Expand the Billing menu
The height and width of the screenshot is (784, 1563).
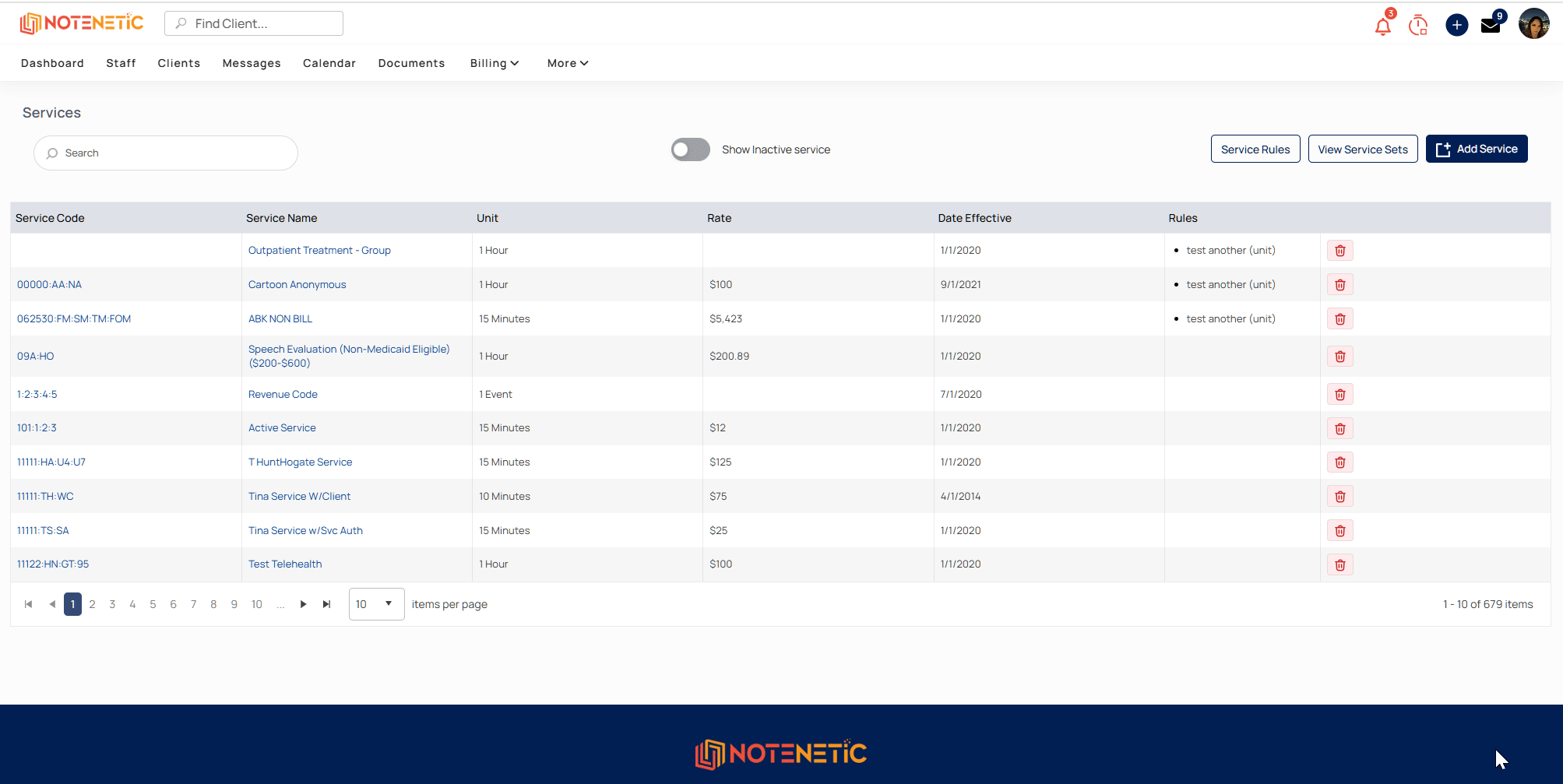coord(495,63)
